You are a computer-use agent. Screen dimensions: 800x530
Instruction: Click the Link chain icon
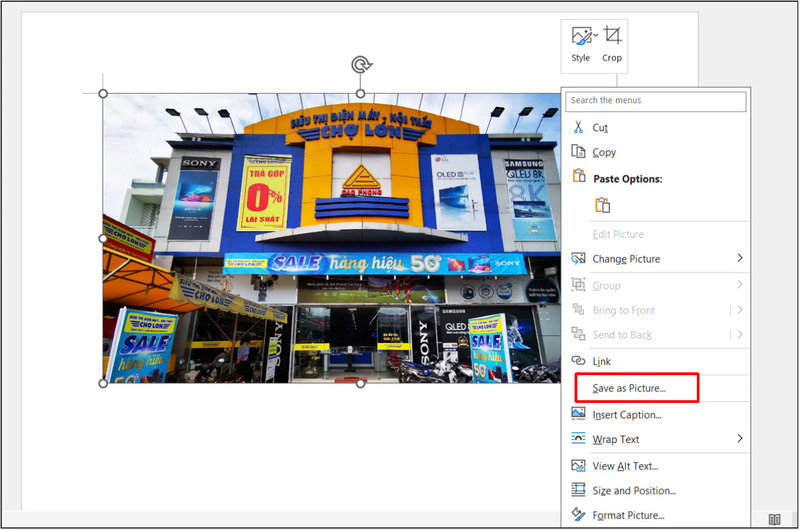point(578,361)
